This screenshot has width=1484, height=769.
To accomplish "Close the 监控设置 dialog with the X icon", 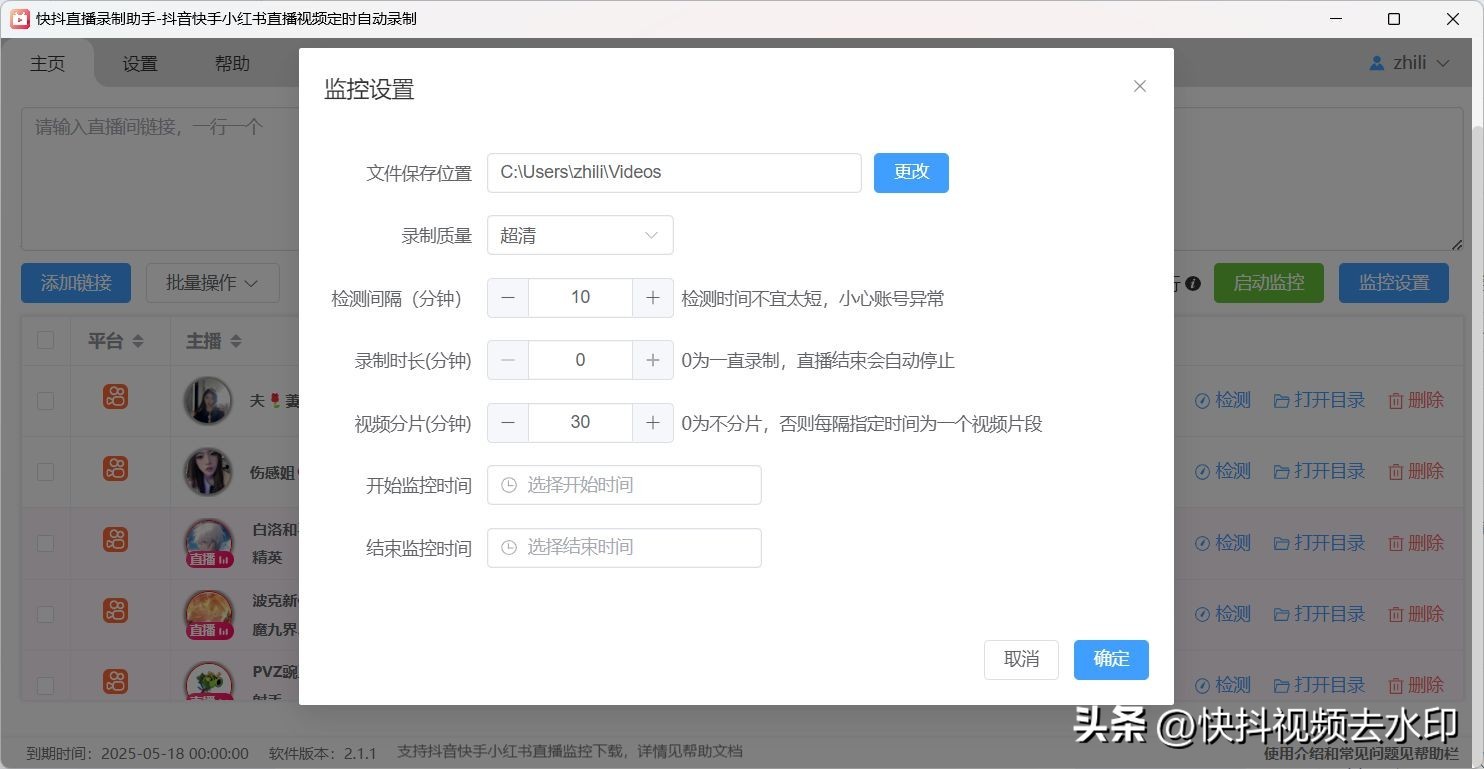I will pos(1139,87).
